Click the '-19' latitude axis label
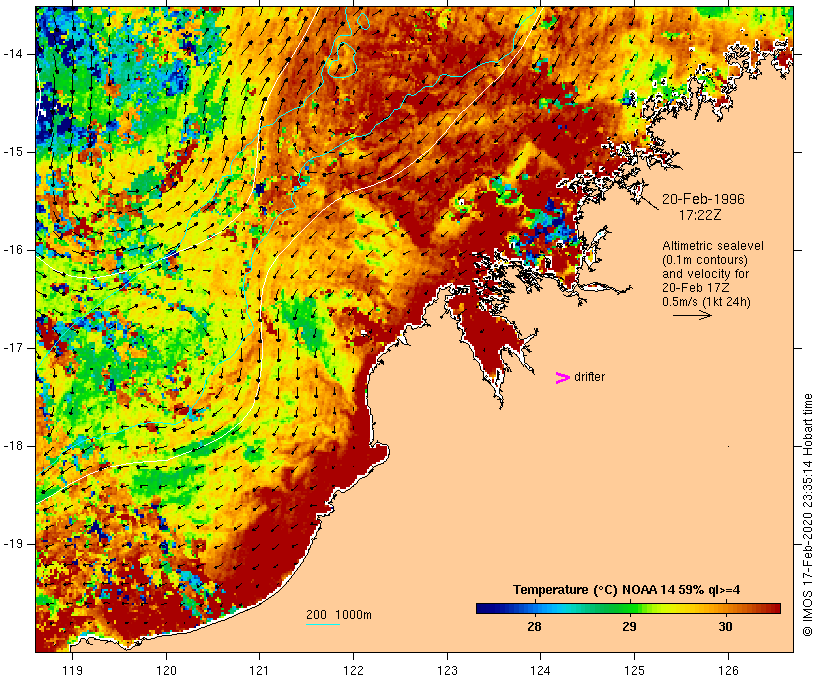Screen dimensions: 820x680 pyautogui.click(x=13, y=544)
